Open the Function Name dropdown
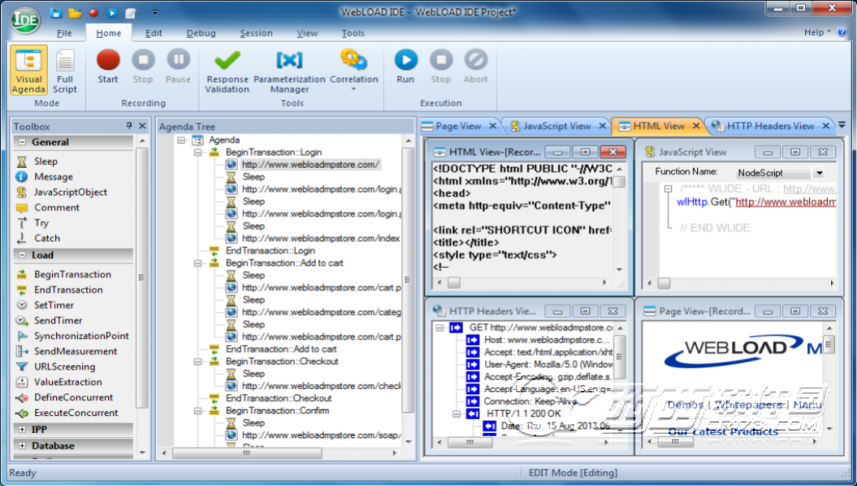857x486 pixels. click(x=819, y=173)
